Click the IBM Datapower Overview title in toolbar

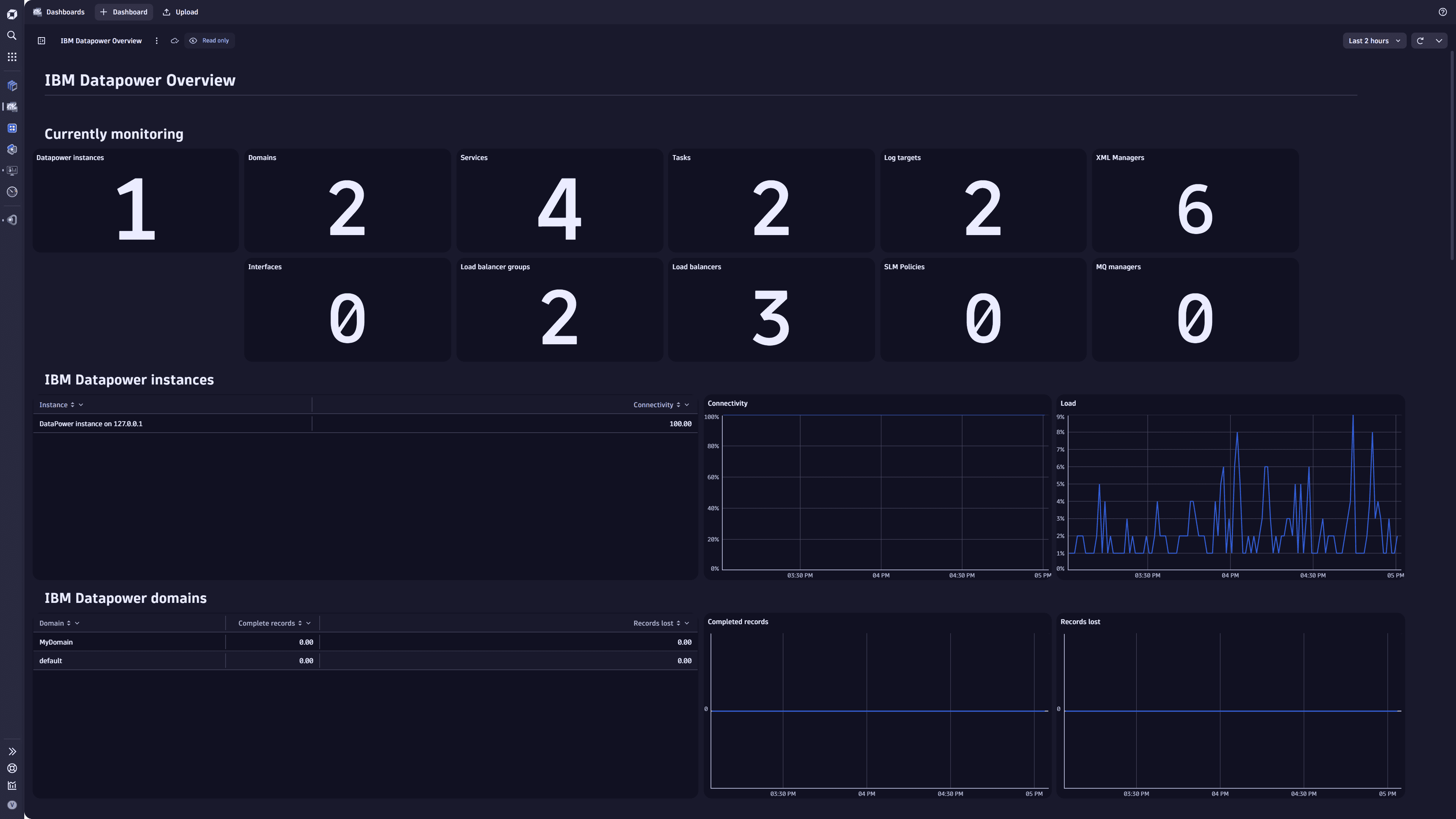point(101,41)
